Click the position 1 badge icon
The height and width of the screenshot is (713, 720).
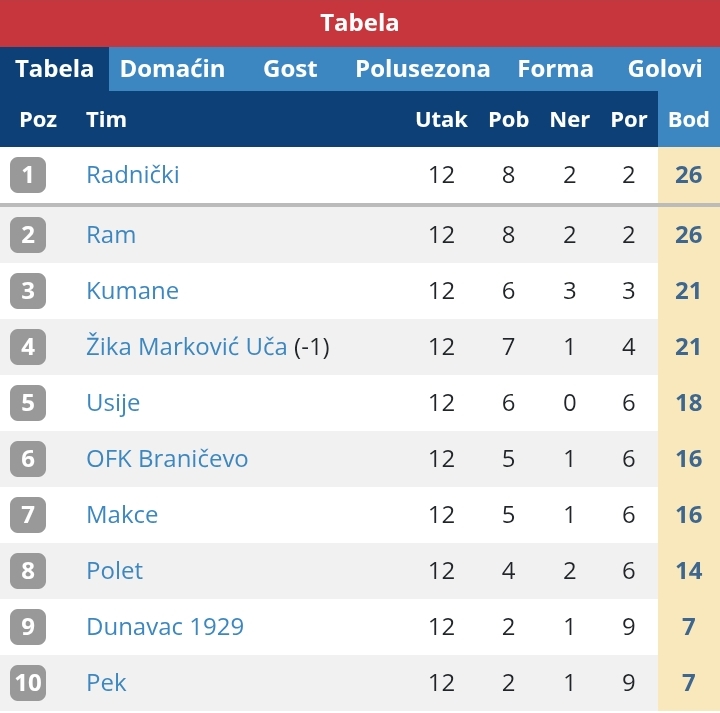(28, 175)
